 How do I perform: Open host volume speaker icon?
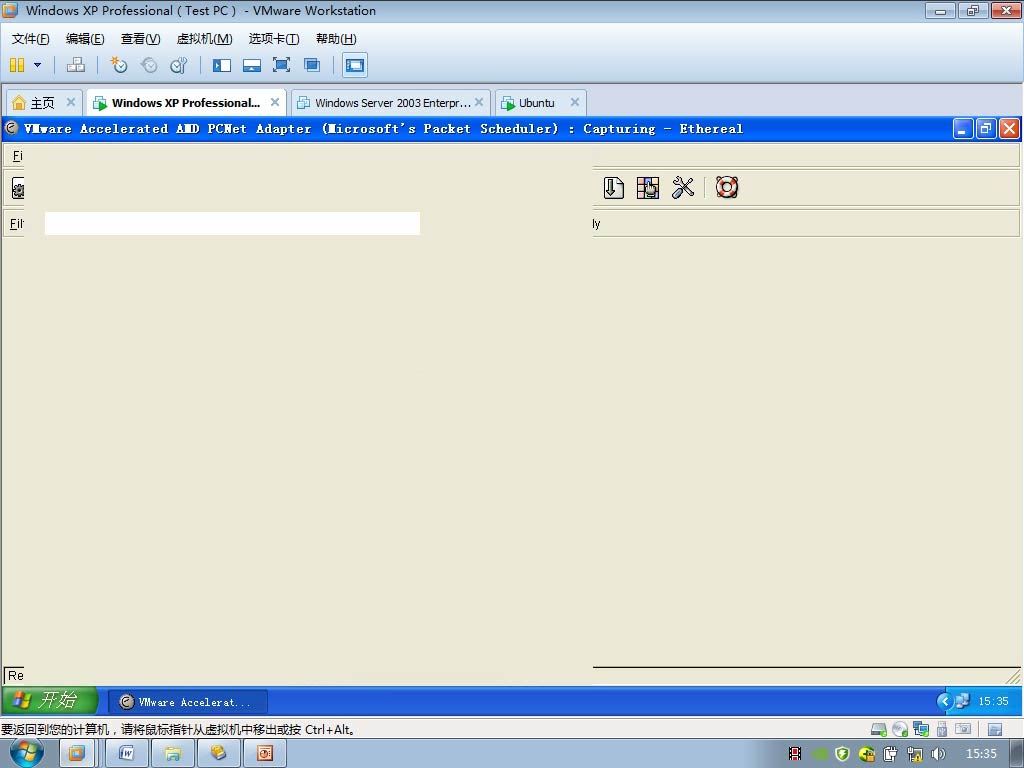coord(938,754)
